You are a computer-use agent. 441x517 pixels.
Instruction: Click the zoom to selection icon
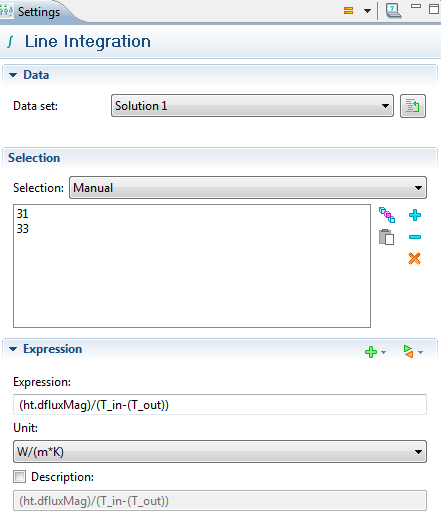tap(387, 215)
